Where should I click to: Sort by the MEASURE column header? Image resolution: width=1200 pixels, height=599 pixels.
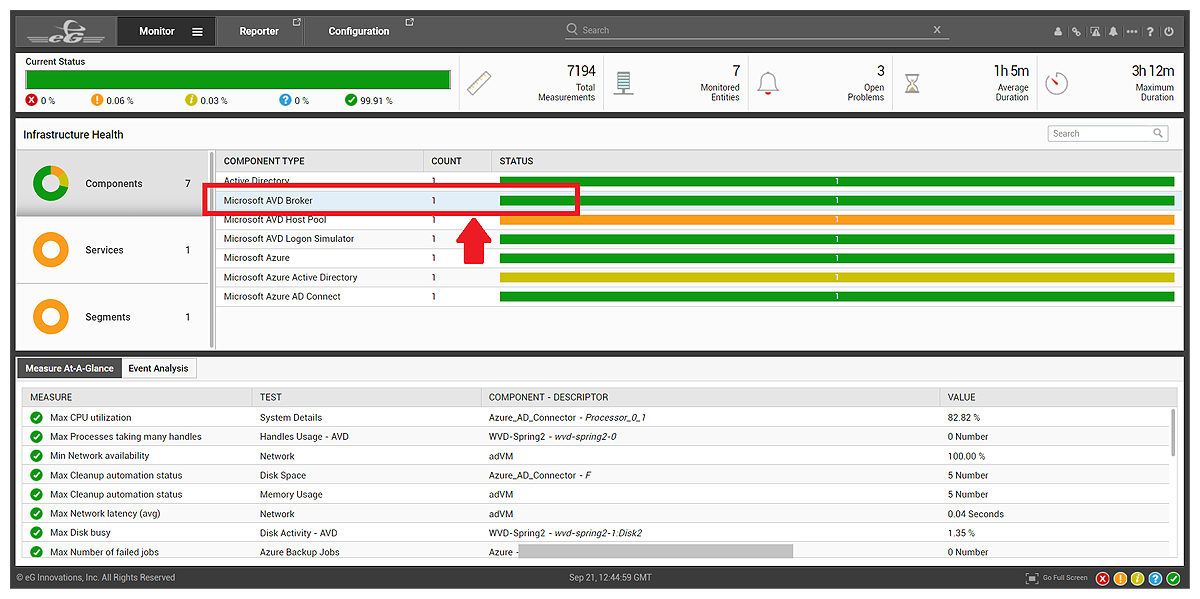(51, 397)
